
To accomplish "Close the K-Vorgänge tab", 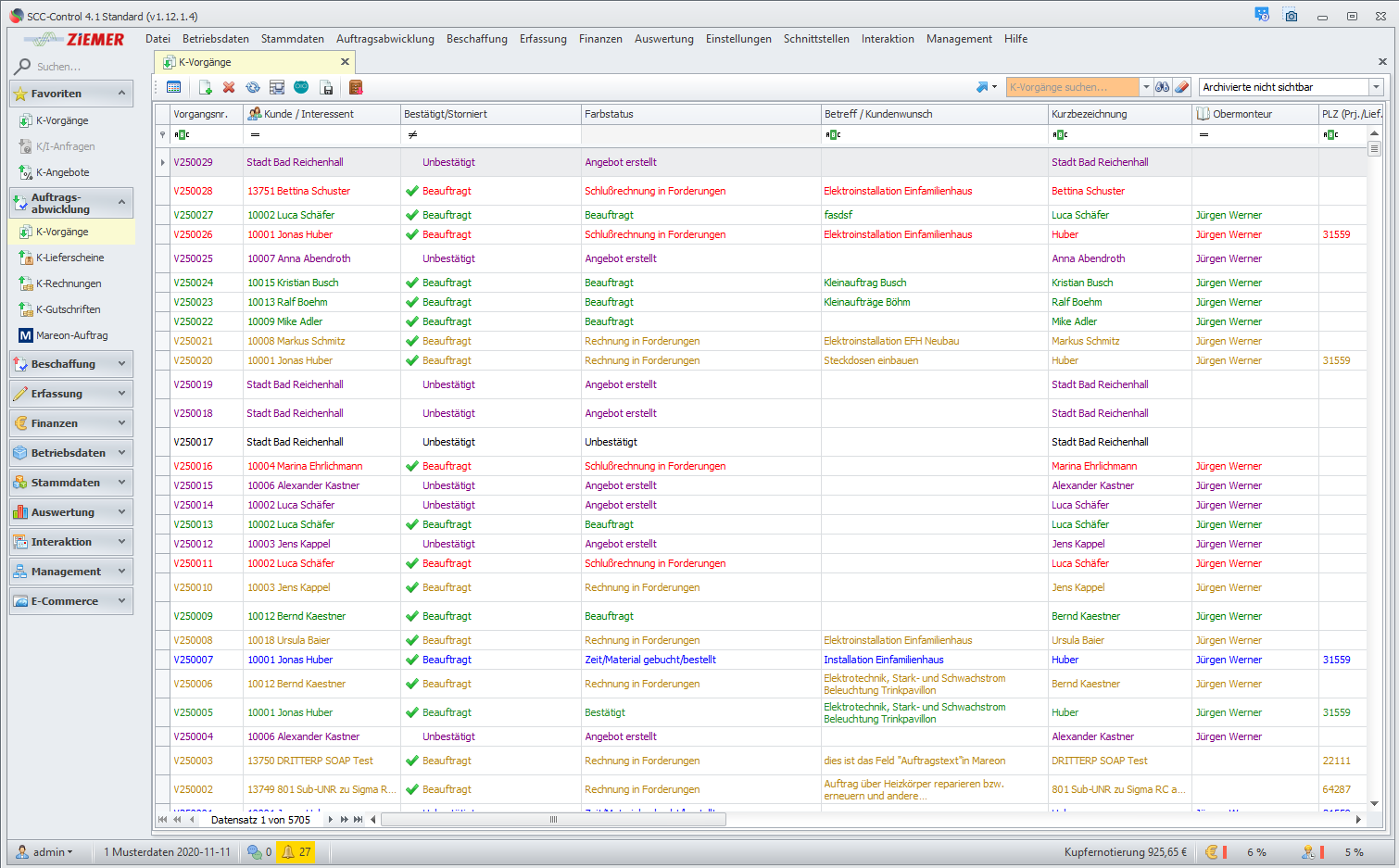I will coord(345,62).
